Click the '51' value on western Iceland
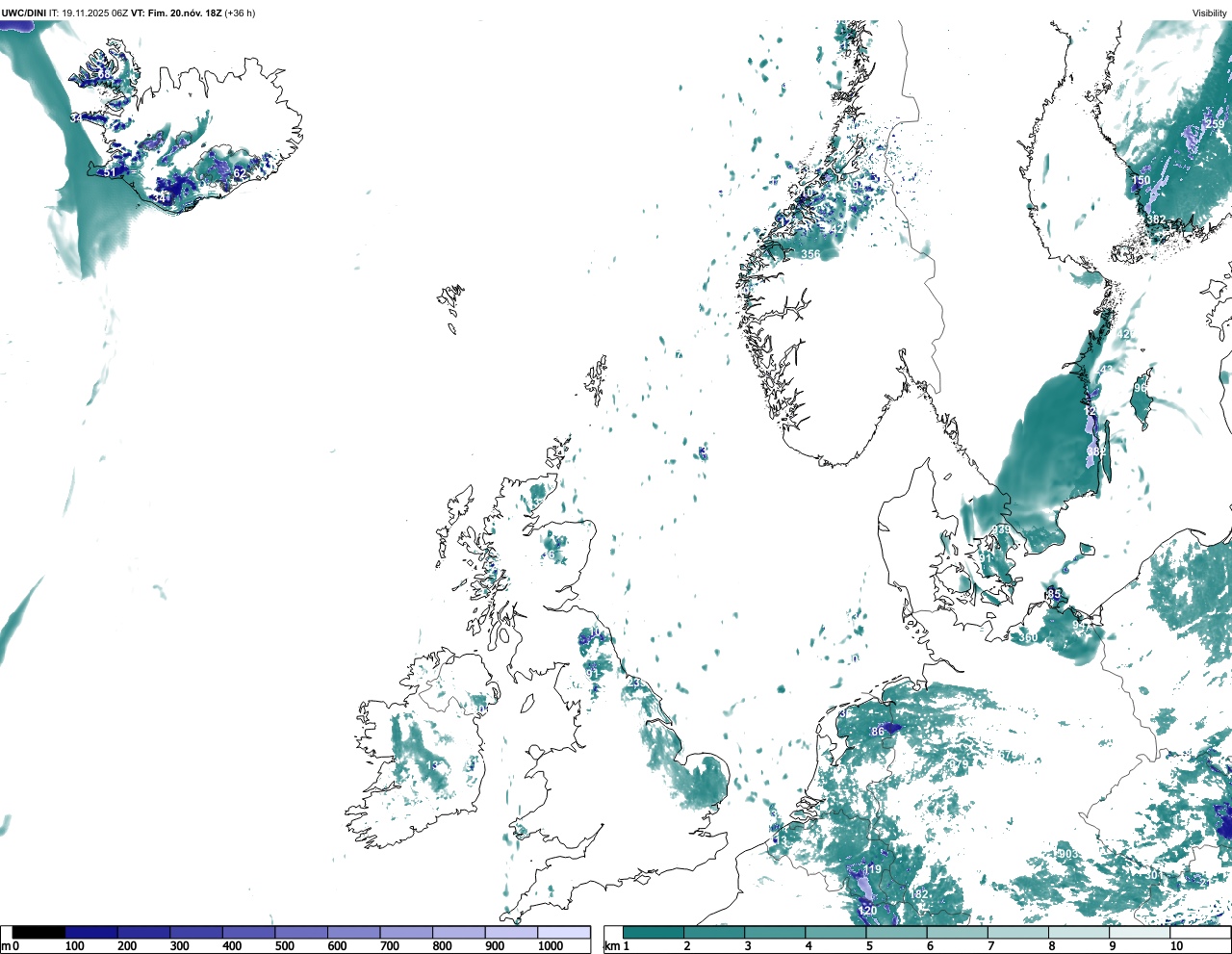 (x=110, y=173)
